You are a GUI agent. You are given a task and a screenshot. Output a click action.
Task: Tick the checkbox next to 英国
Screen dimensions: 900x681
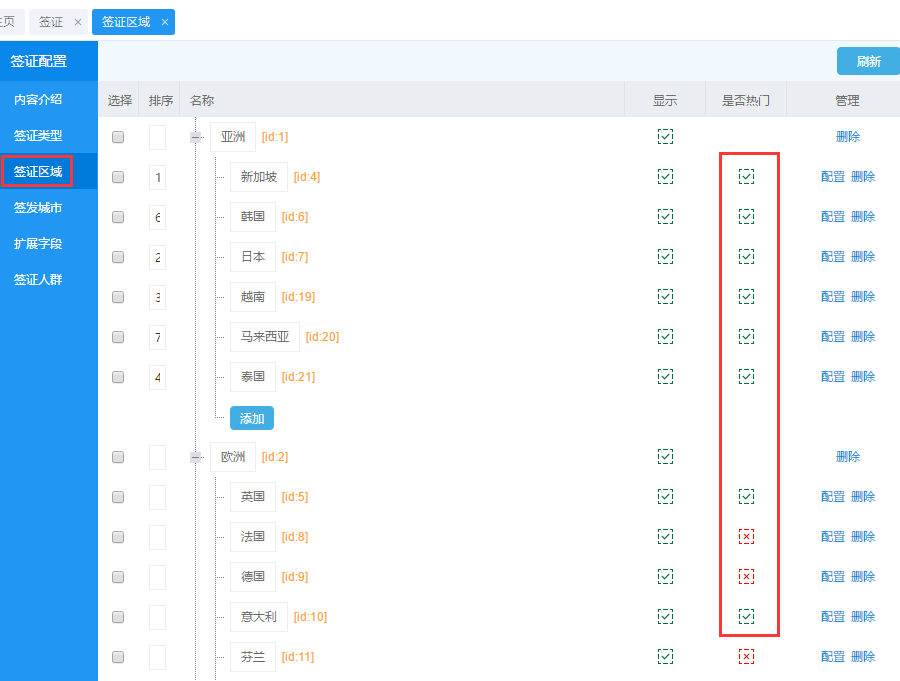[x=118, y=497]
